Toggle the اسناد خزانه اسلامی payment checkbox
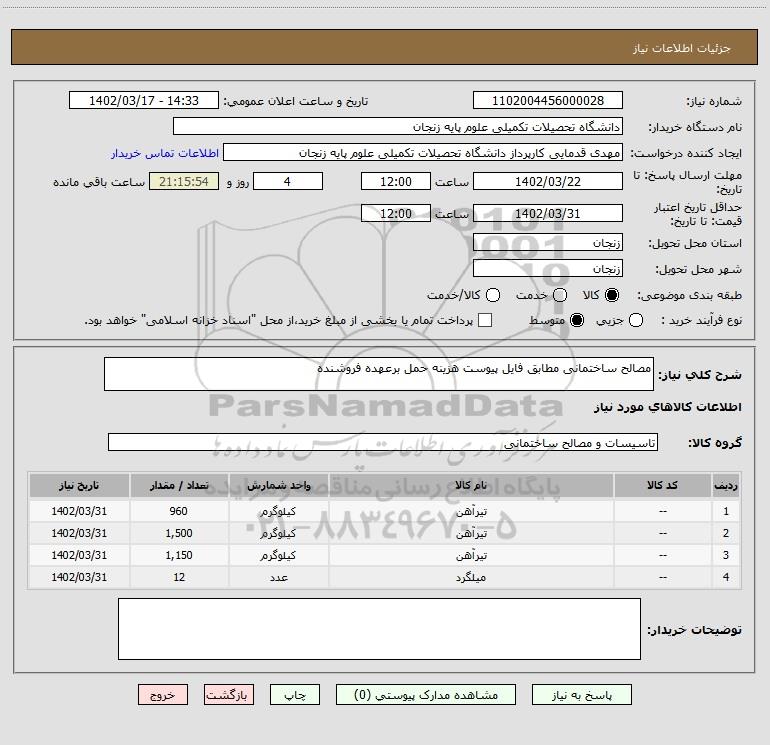The image size is (770, 745). [485, 320]
